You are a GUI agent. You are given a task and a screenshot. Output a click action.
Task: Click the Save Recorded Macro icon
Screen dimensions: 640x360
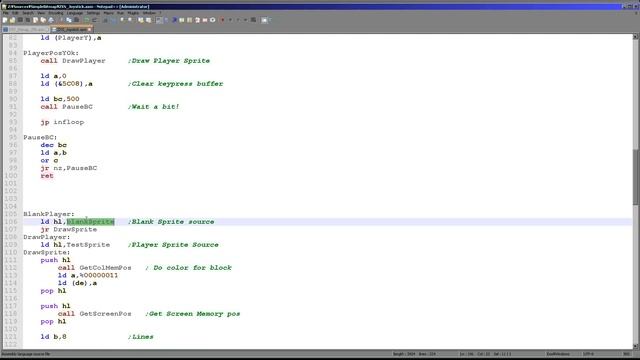[x=253, y=20]
